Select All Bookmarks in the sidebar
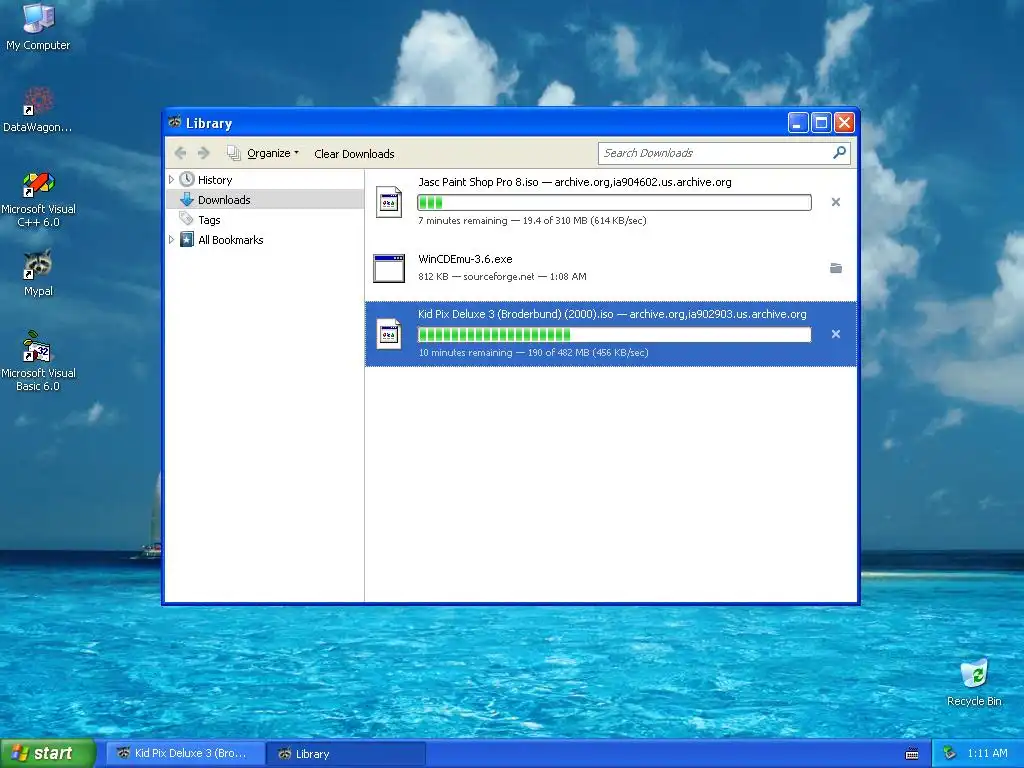The width and height of the screenshot is (1024, 768). pos(231,240)
